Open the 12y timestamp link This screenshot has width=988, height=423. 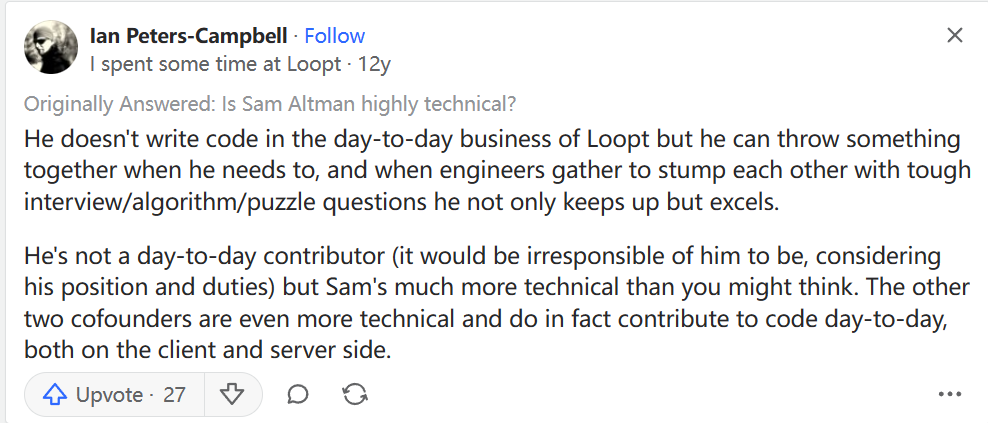tap(375, 64)
